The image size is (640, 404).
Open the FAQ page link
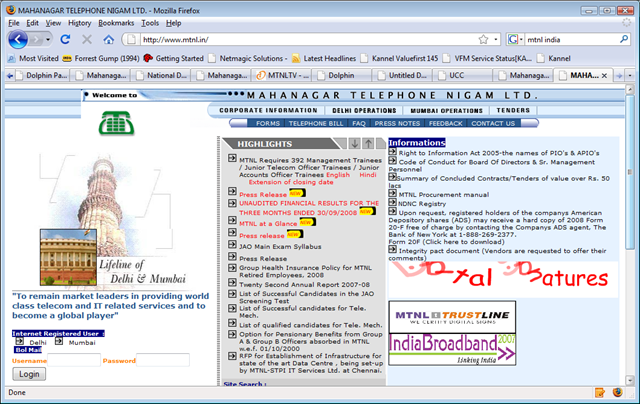click(359, 123)
